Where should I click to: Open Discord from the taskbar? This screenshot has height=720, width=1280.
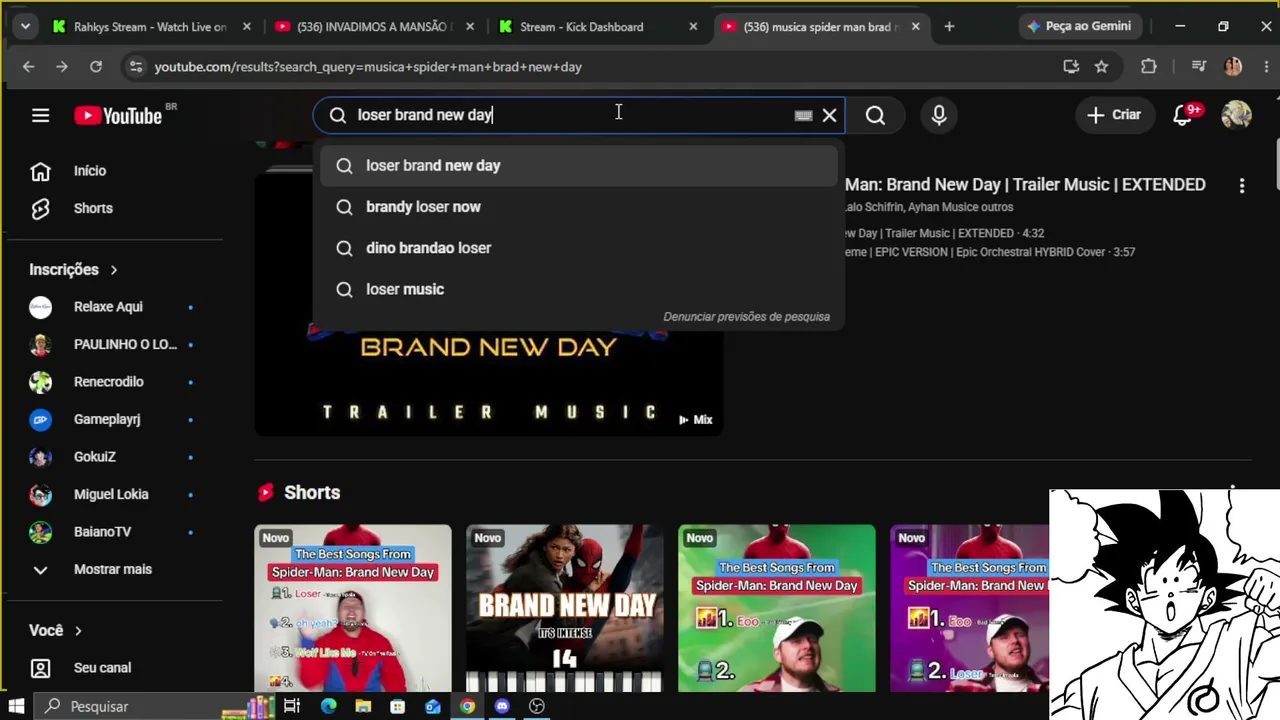click(502, 706)
